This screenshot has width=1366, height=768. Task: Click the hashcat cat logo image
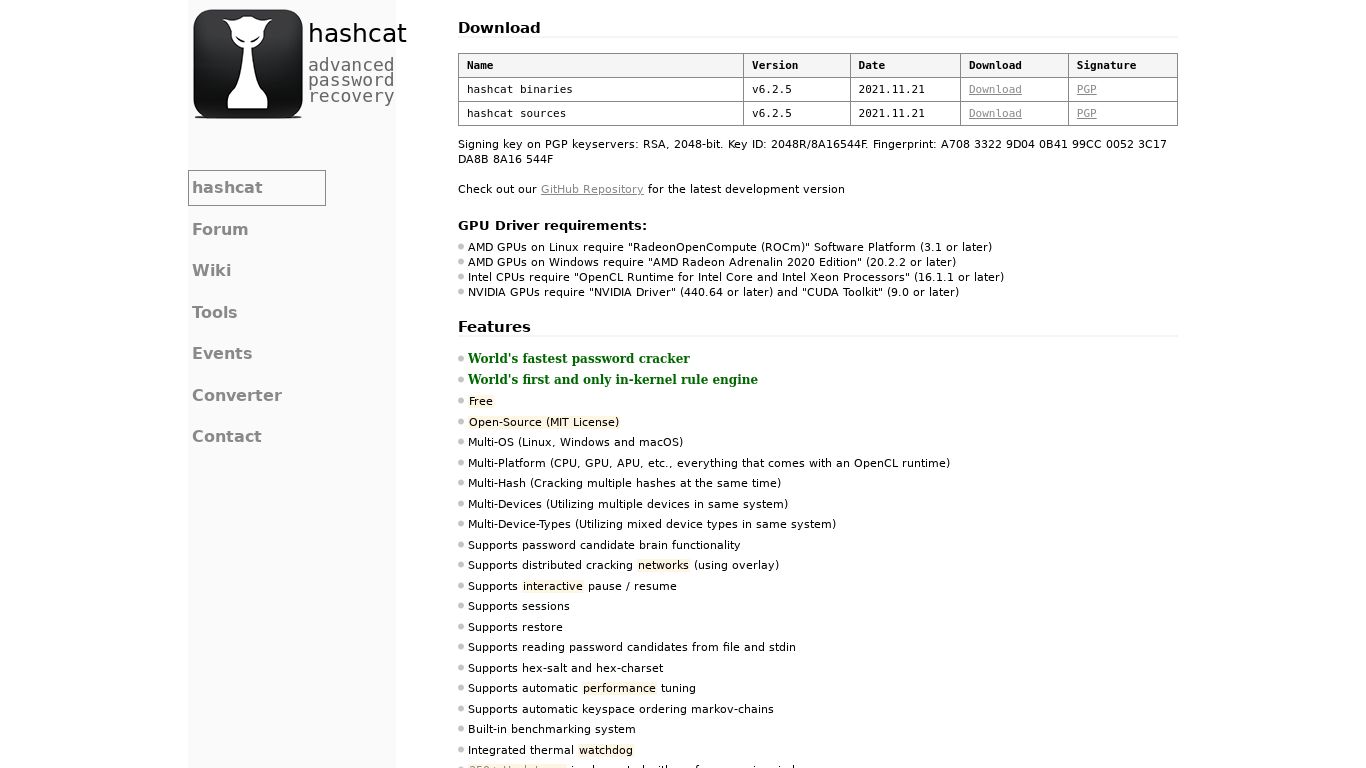pos(248,64)
